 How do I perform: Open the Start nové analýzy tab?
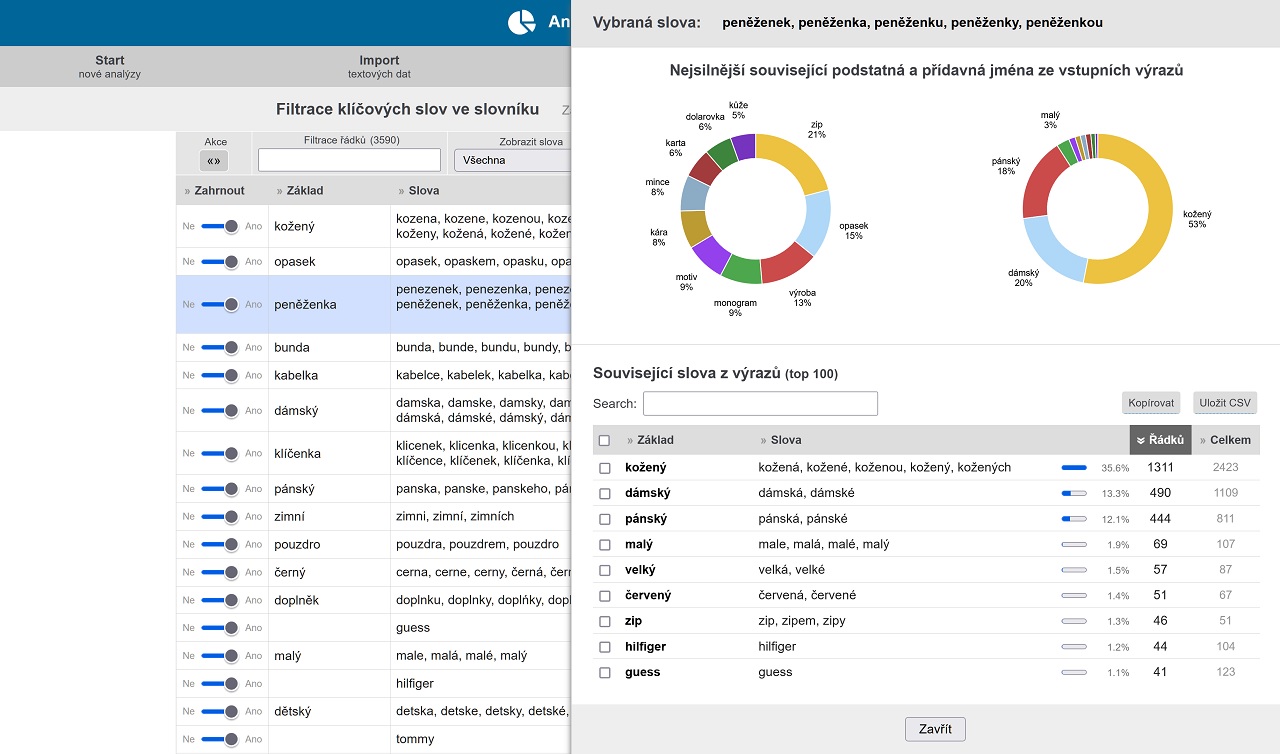[x=110, y=66]
